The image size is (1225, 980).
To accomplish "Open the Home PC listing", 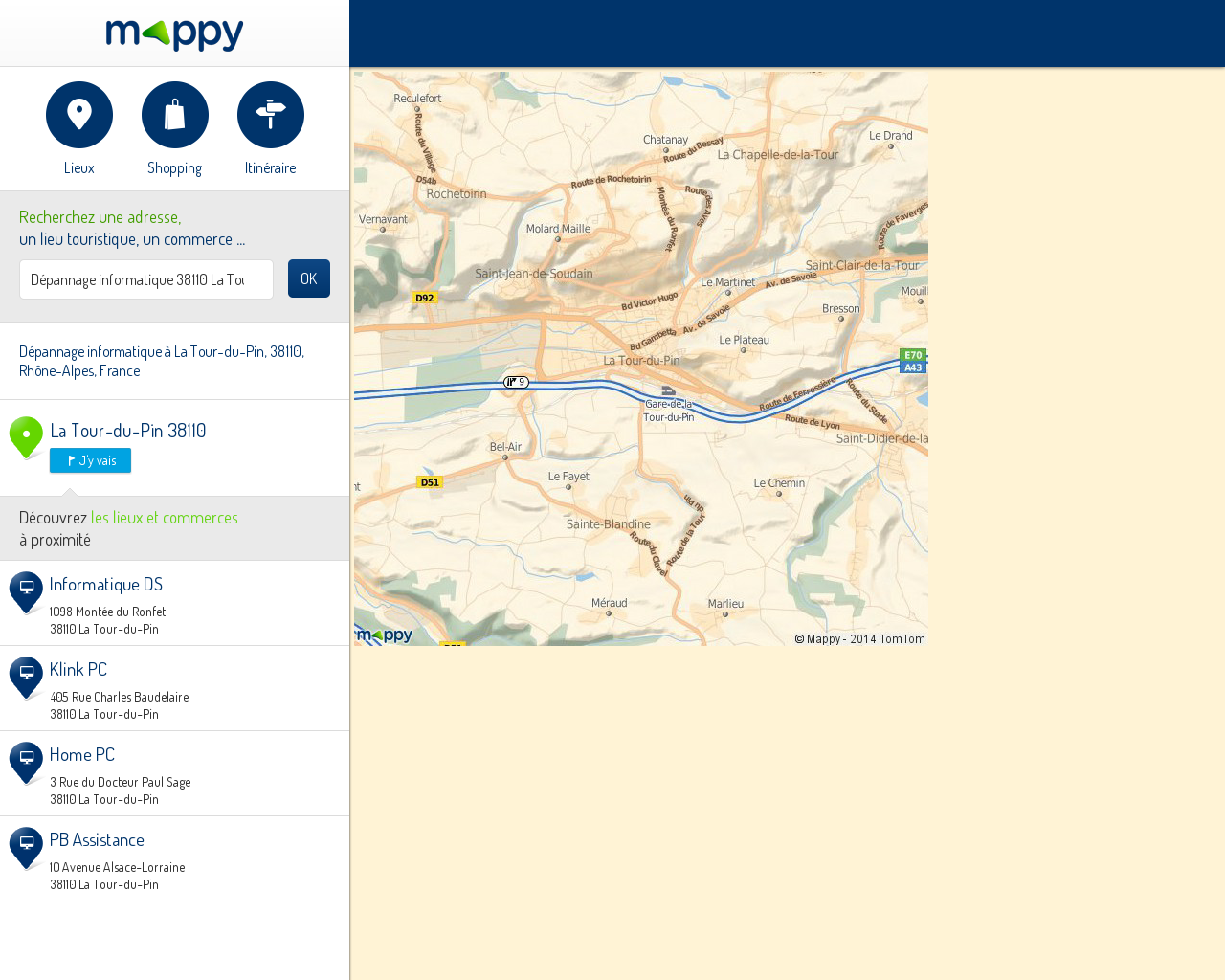I will [82, 754].
